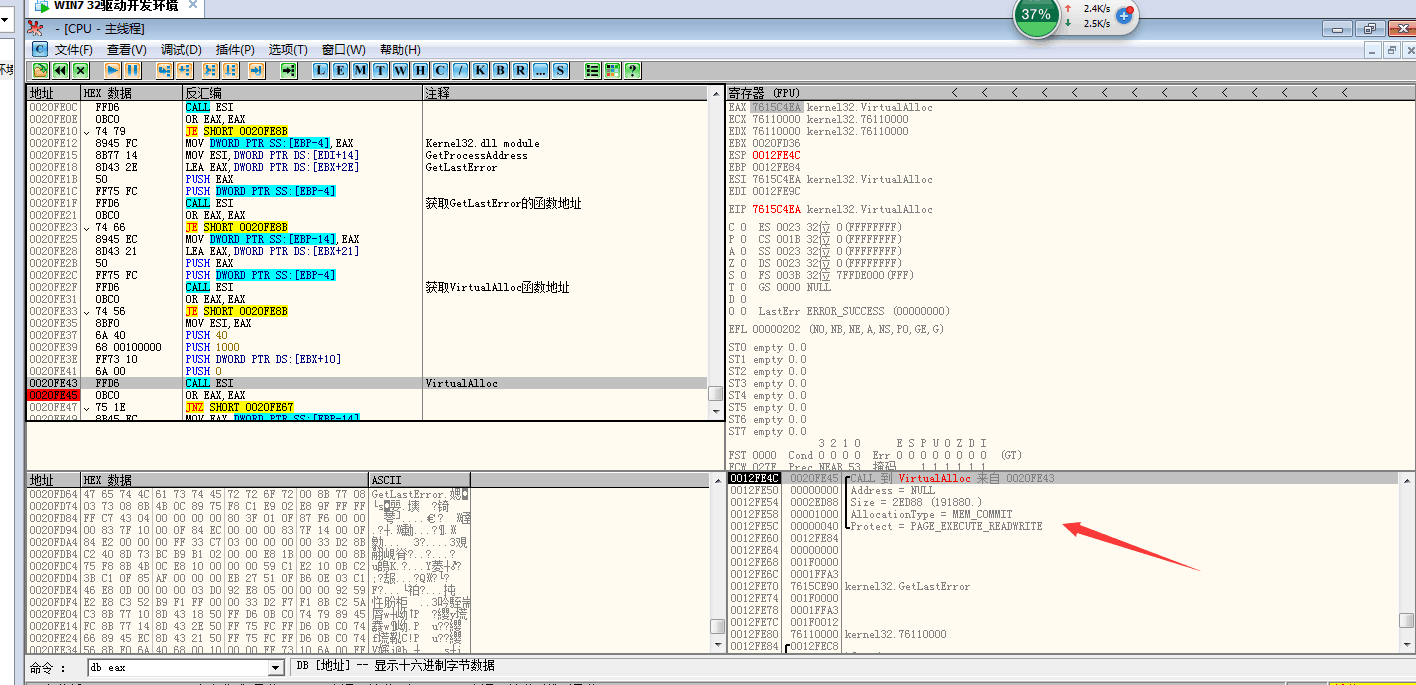This screenshot has height=685, width=1416.
Task: Click the ESP register value 0012FE4C
Action: tap(777, 155)
